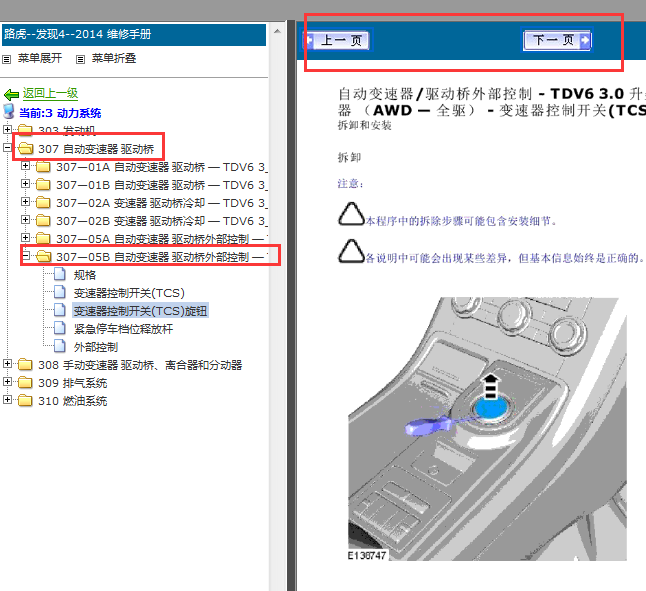Image resolution: width=646 pixels, height=591 pixels.
Task: Click the 变速器控制开关(TCS) page icon
Action: click(x=60, y=292)
